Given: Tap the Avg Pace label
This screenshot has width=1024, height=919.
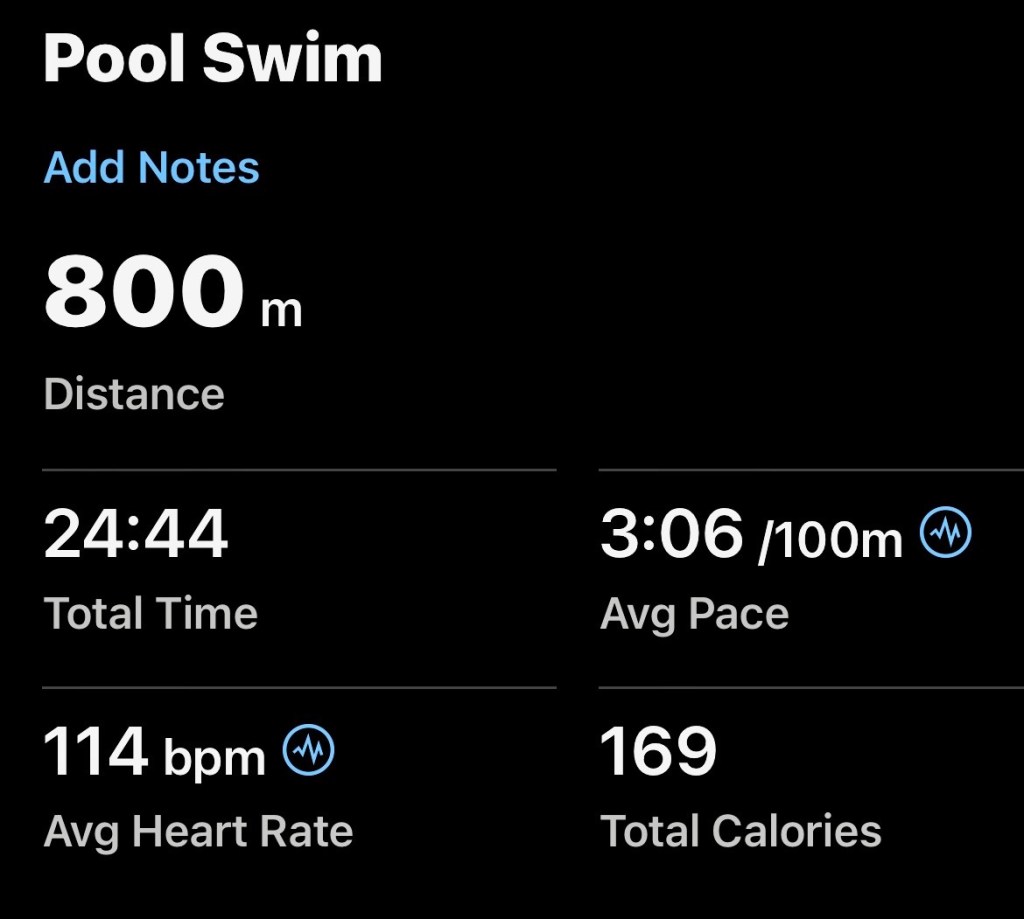Looking at the screenshot, I should tap(694, 615).
